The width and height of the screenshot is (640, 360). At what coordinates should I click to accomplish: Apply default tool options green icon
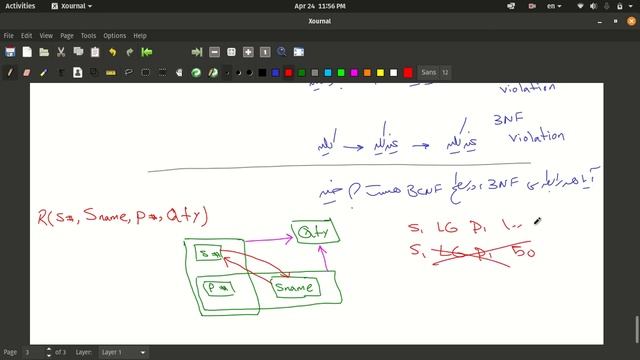click(x=196, y=73)
